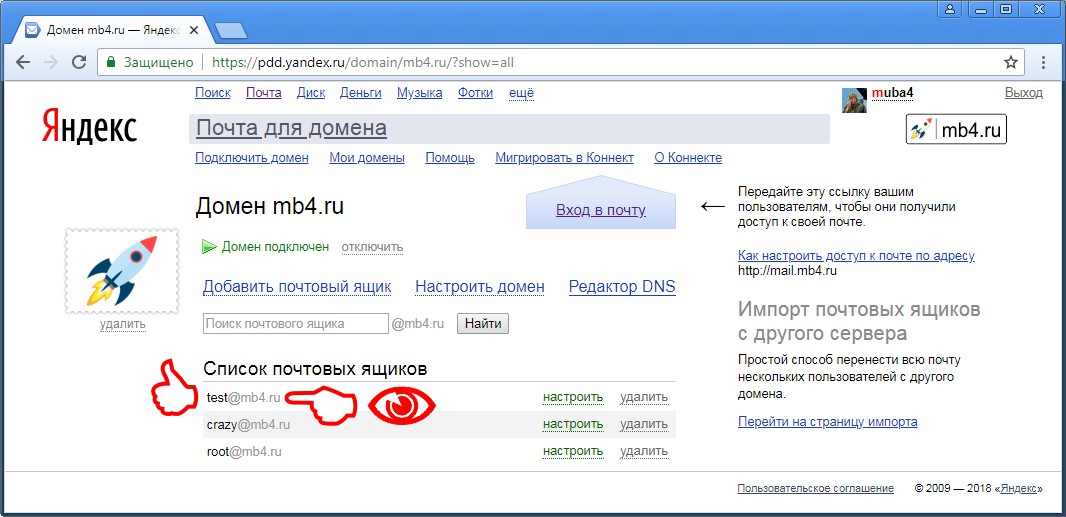Viewport: 1066px width, 517px height.
Task: Click the green padlock security icon
Action: (x=111, y=63)
